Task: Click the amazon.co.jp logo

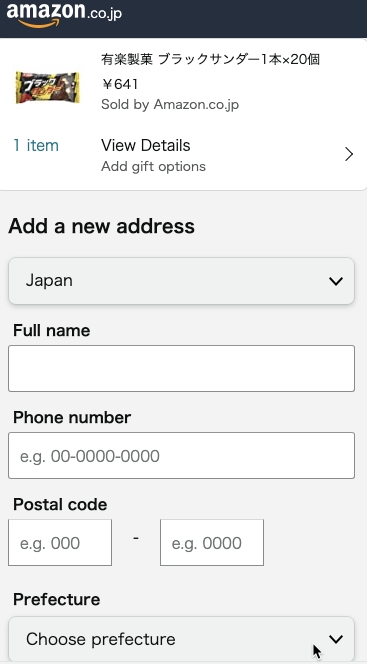Action: click(64, 14)
